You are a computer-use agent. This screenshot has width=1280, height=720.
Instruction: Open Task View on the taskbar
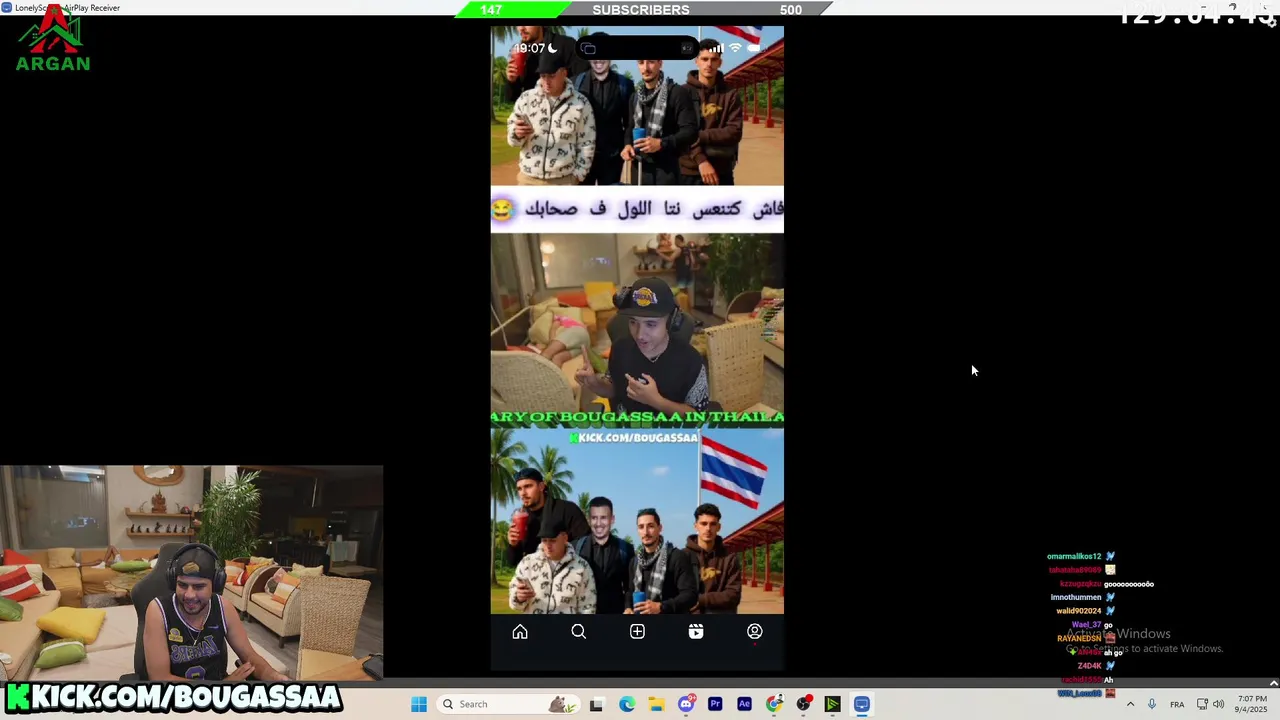point(597,704)
